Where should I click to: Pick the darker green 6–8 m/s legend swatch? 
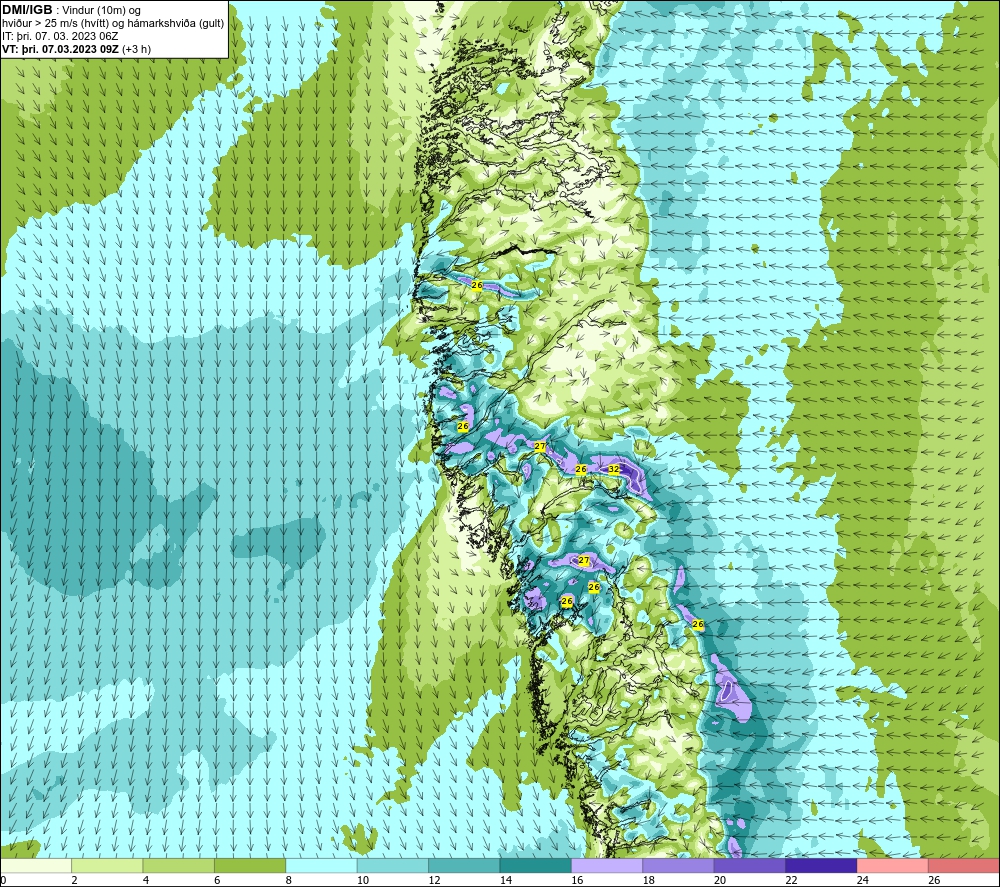(x=250, y=865)
